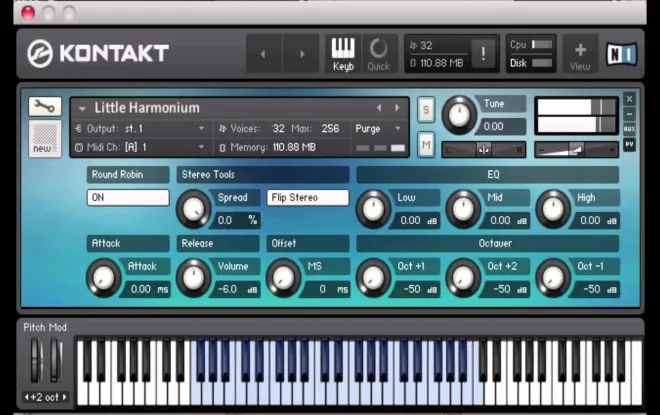
Task: Toggle the Keyb on-screen keyboard
Action: [x=343, y=54]
